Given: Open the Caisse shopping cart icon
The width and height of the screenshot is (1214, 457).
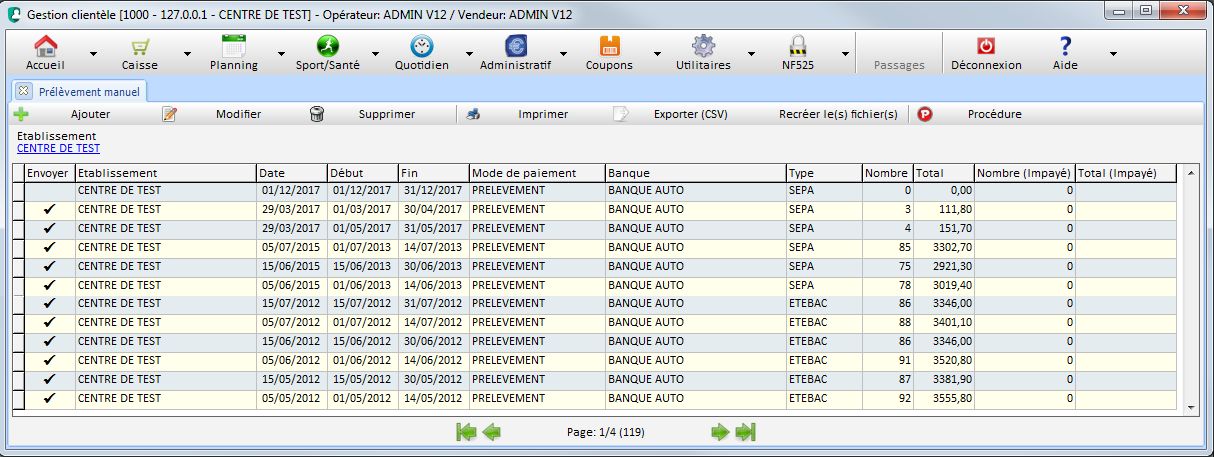Looking at the screenshot, I should tap(140, 46).
